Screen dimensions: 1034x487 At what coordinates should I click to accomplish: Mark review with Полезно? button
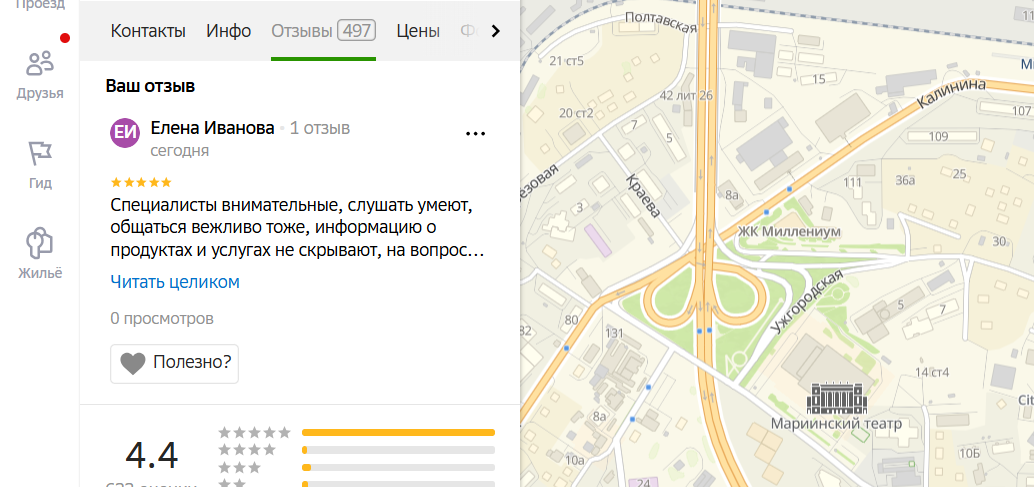click(x=174, y=363)
